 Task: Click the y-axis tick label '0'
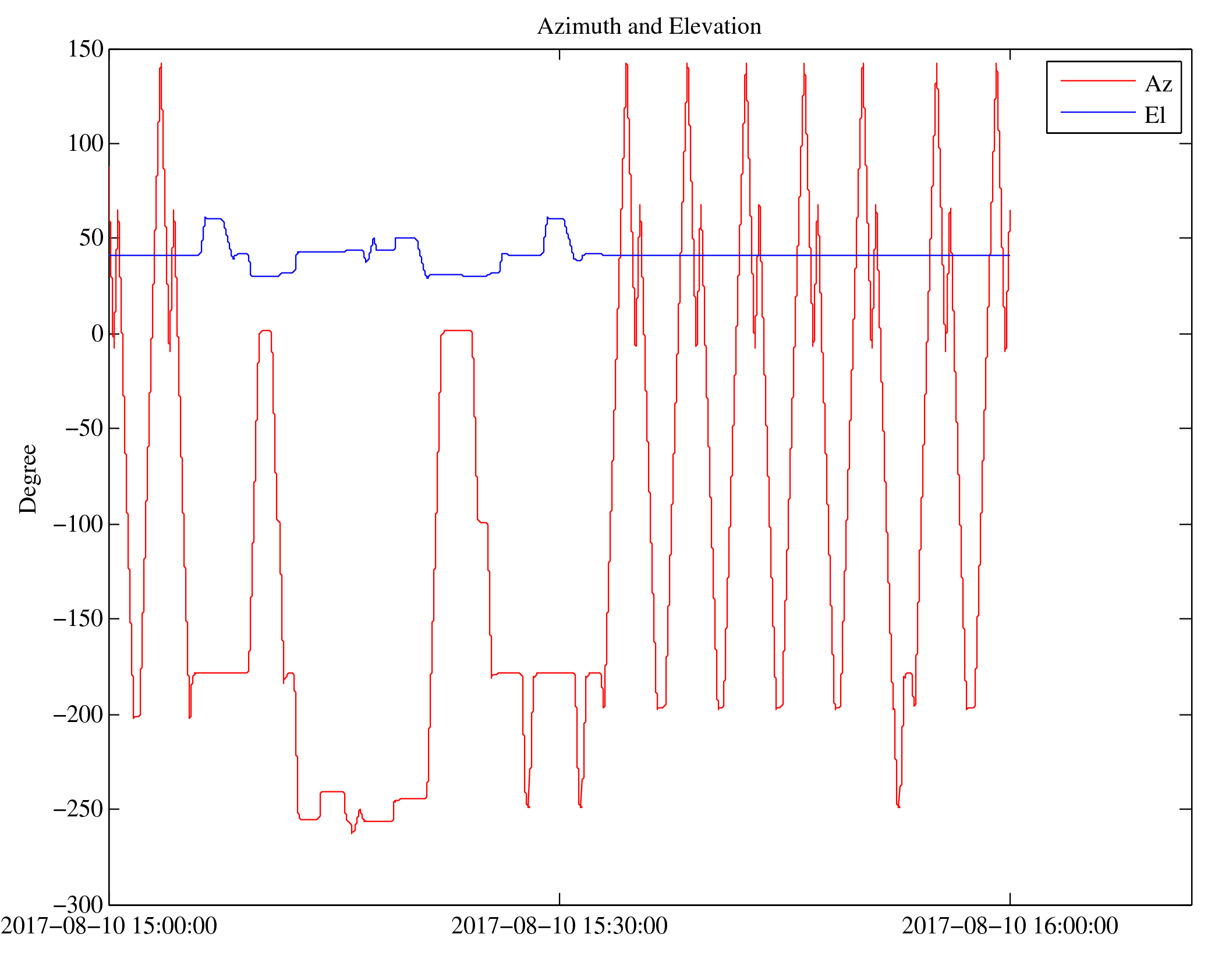98,334
